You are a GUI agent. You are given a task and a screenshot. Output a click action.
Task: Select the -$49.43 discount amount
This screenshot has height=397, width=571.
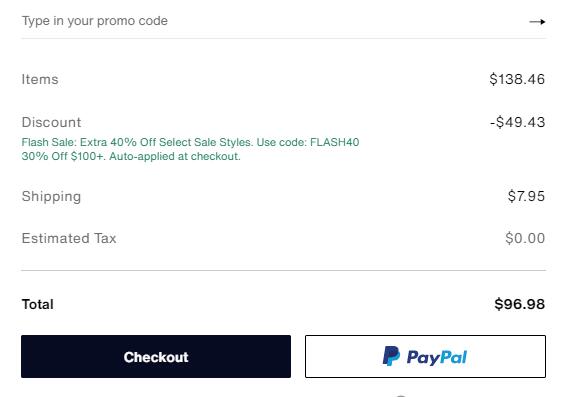coord(517,122)
